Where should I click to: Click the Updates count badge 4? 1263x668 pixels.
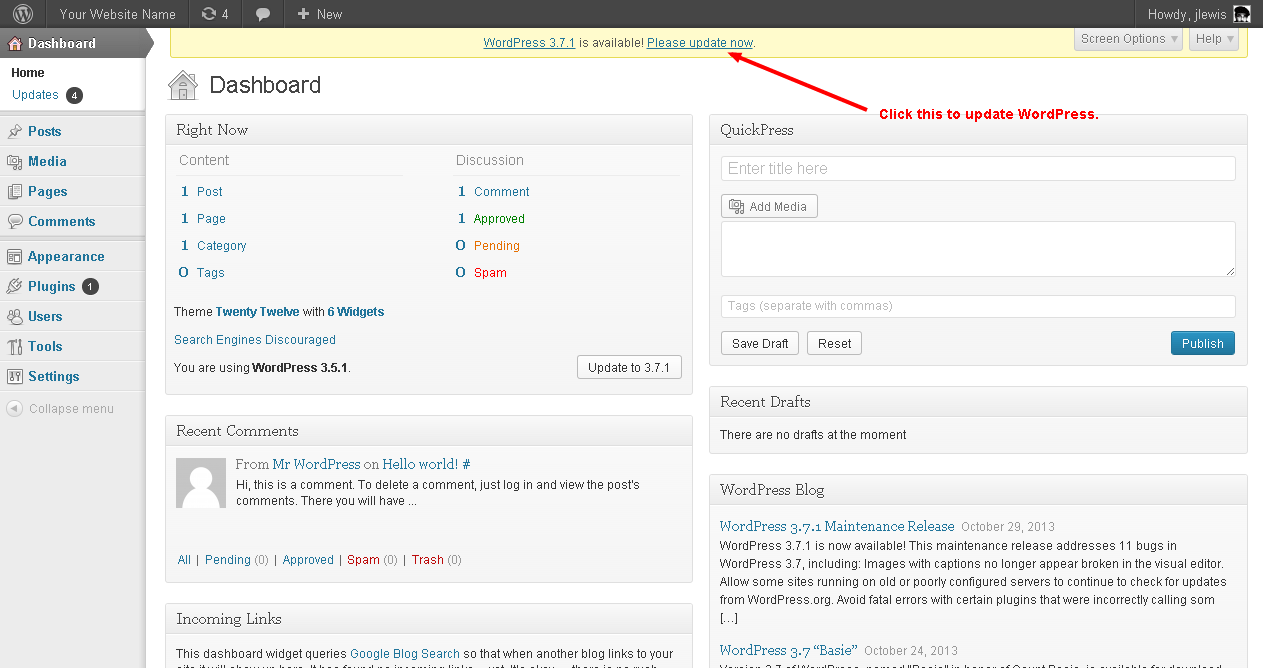point(74,95)
